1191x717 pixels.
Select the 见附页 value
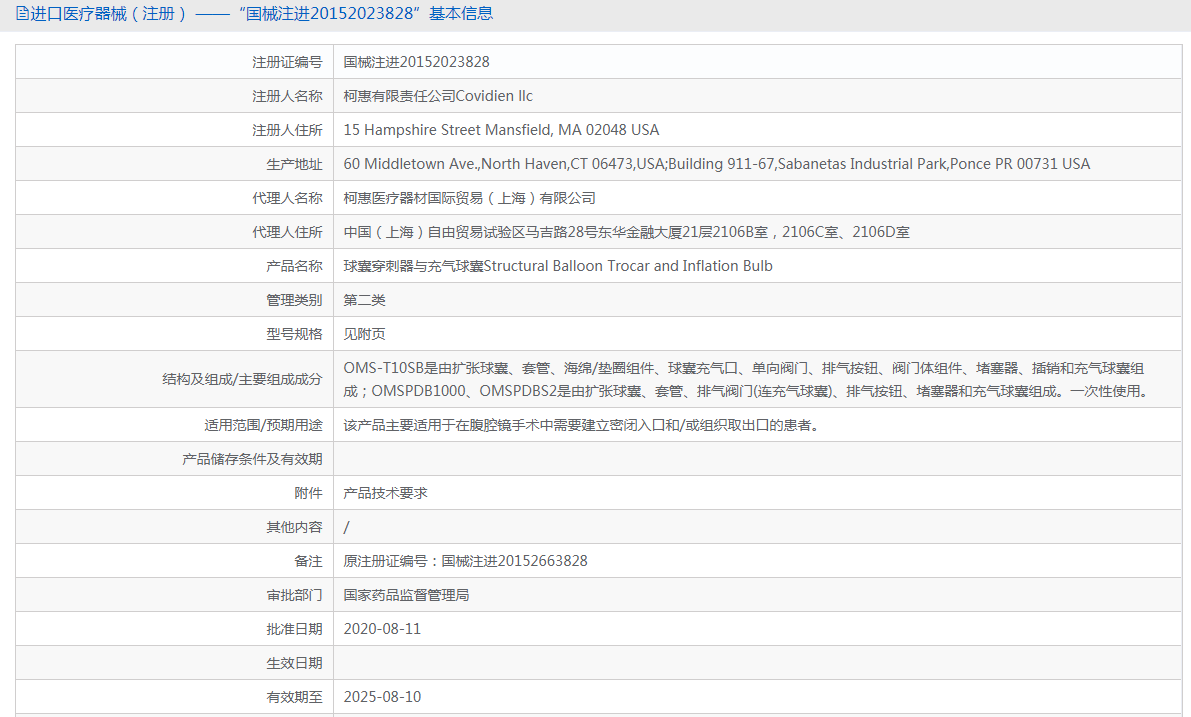tap(365, 334)
